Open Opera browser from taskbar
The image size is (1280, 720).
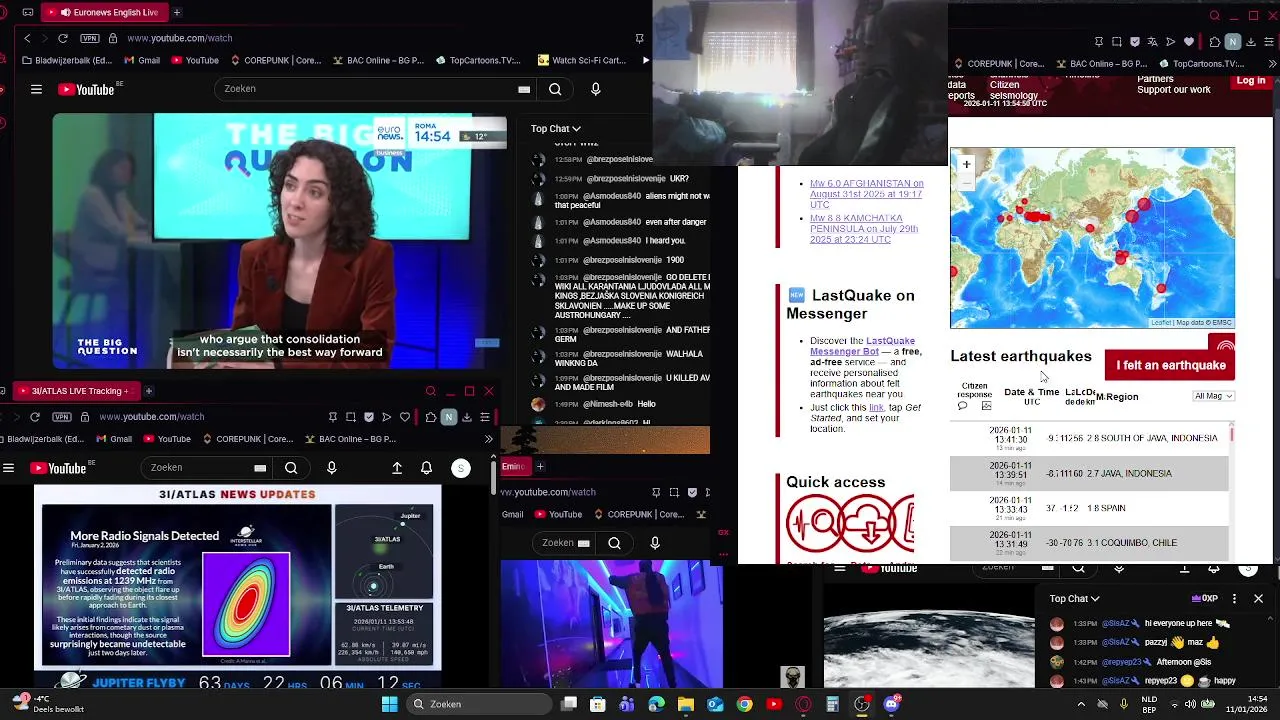(x=803, y=704)
